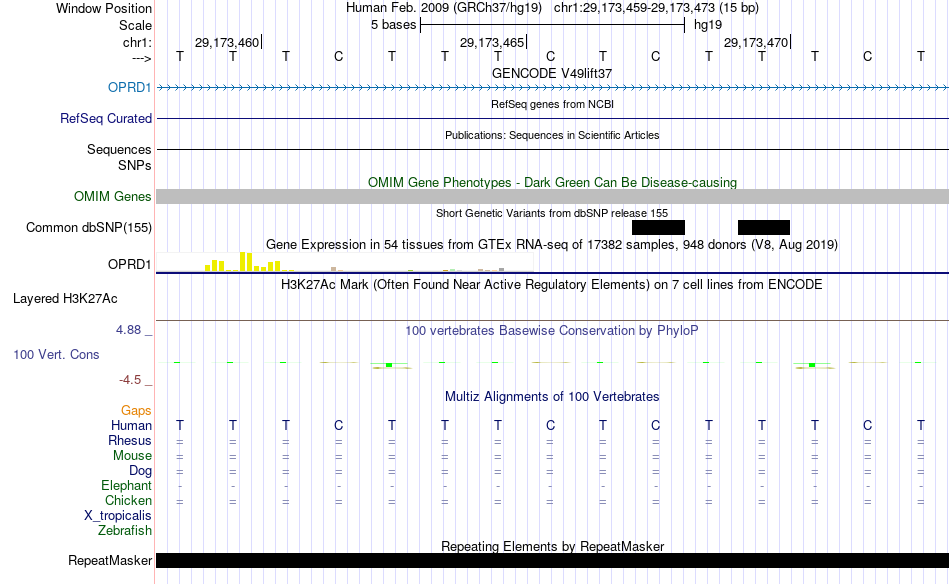Click the yellow GTEx expression bar chart
This screenshot has height=584, width=950.
pos(344,262)
